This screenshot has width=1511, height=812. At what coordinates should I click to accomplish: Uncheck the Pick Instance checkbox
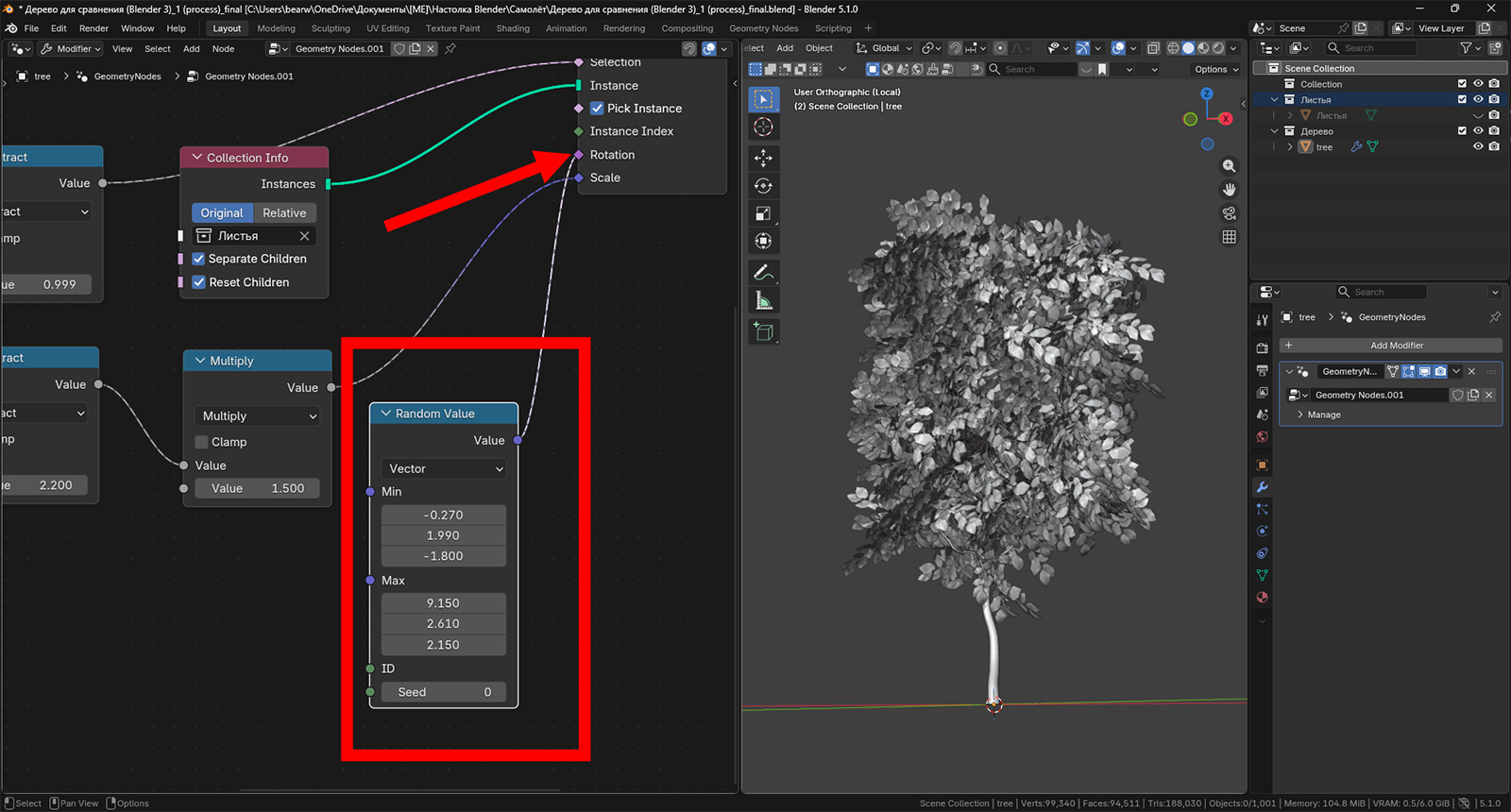tap(597, 109)
